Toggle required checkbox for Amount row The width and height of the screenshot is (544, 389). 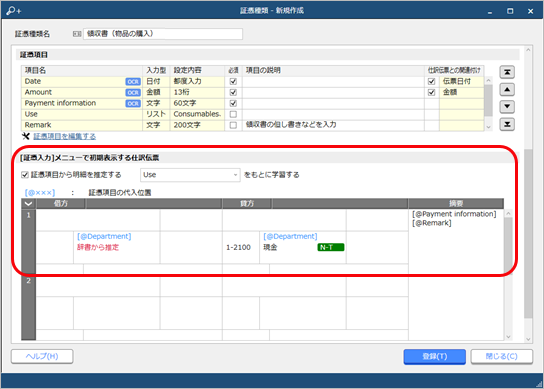point(233,92)
